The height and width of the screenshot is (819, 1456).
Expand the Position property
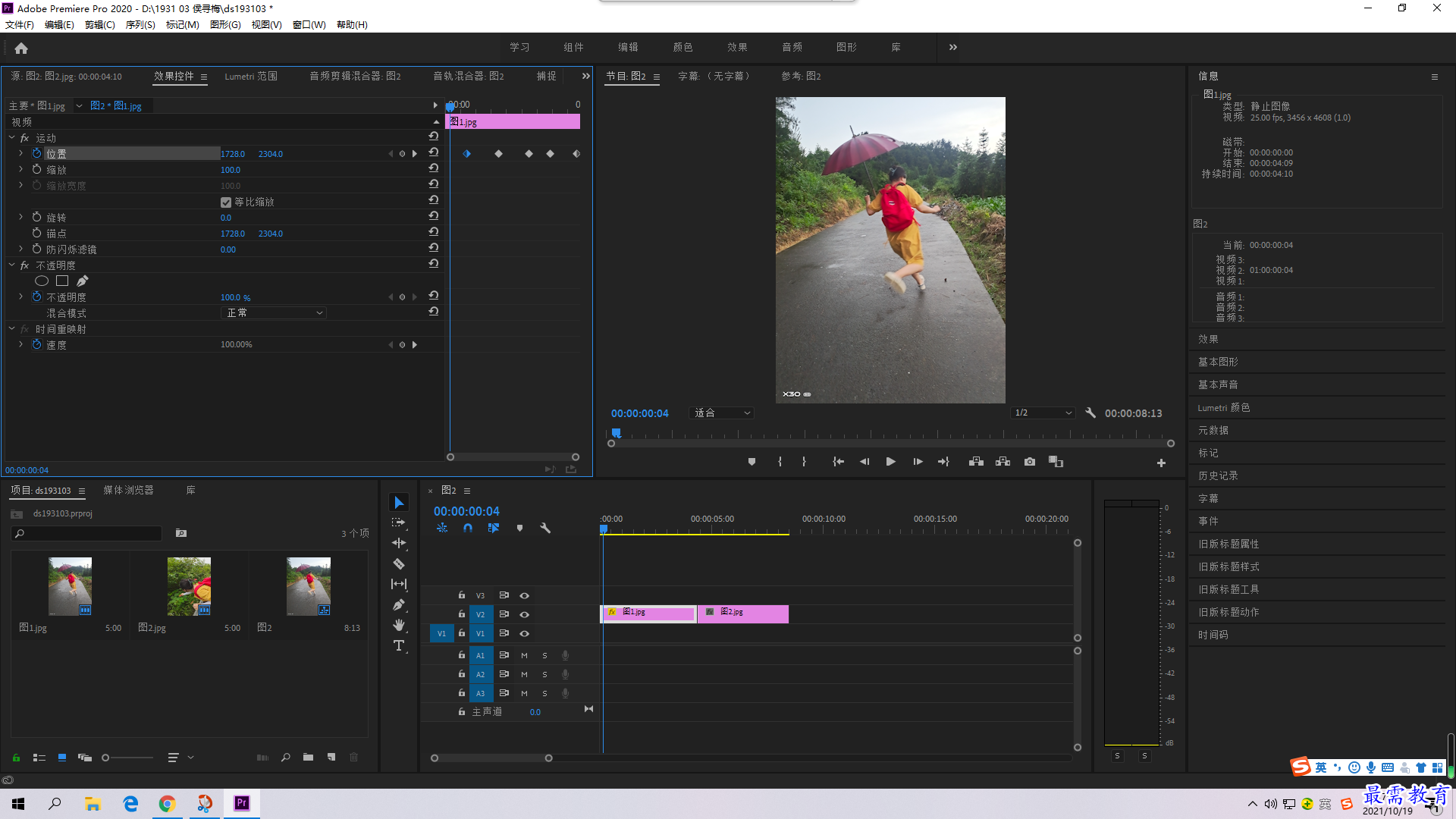pyautogui.click(x=20, y=153)
